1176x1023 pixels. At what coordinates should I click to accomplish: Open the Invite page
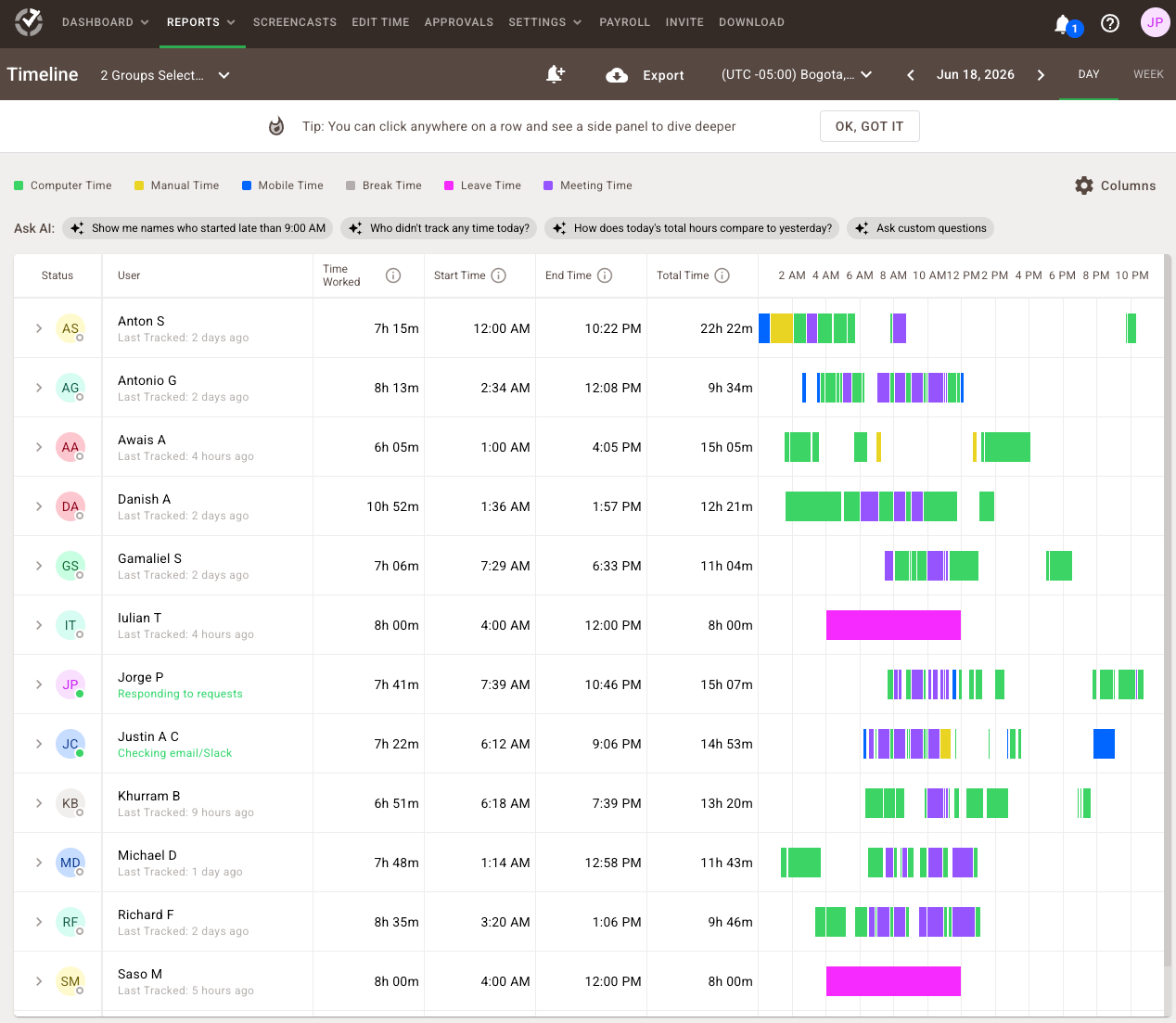click(684, 22)
